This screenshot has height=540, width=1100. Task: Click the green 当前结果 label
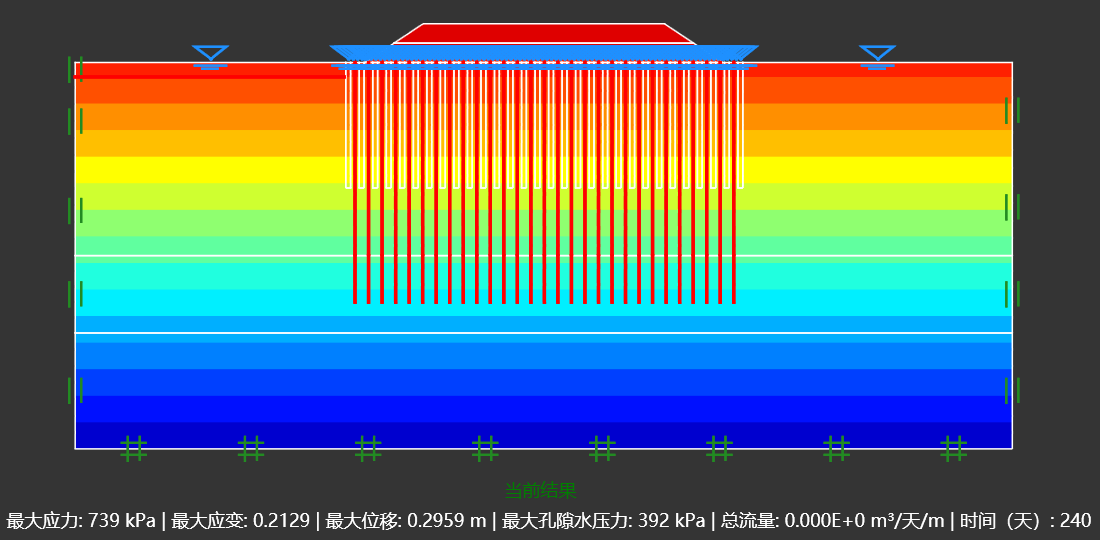click(x=541, y=490)
